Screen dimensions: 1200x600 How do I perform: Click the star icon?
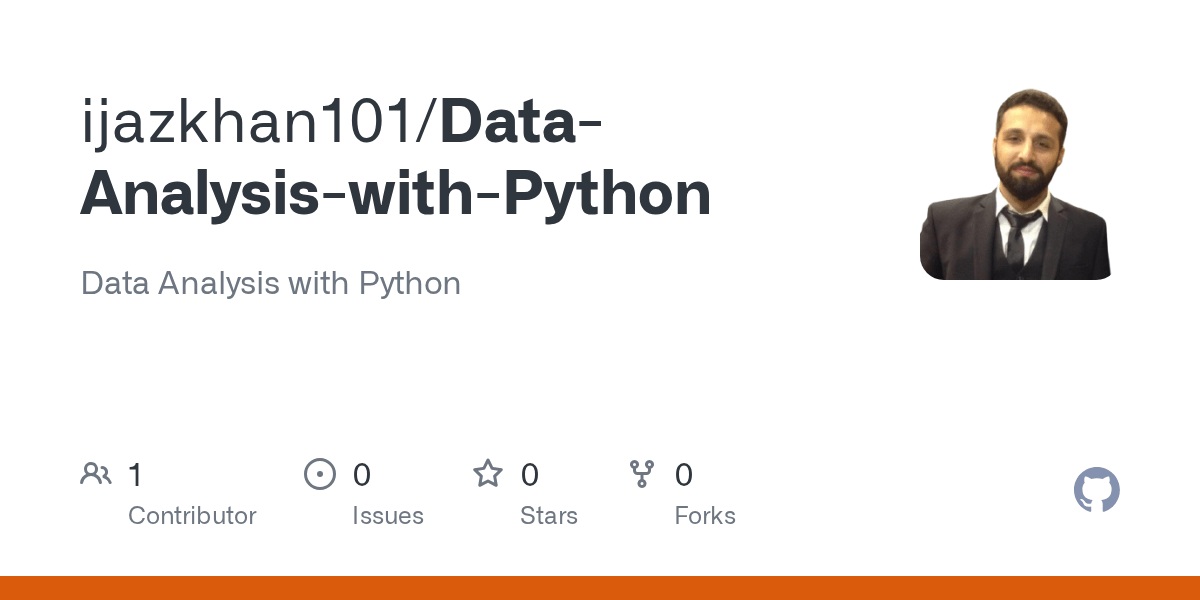click(x=488, y=474)
